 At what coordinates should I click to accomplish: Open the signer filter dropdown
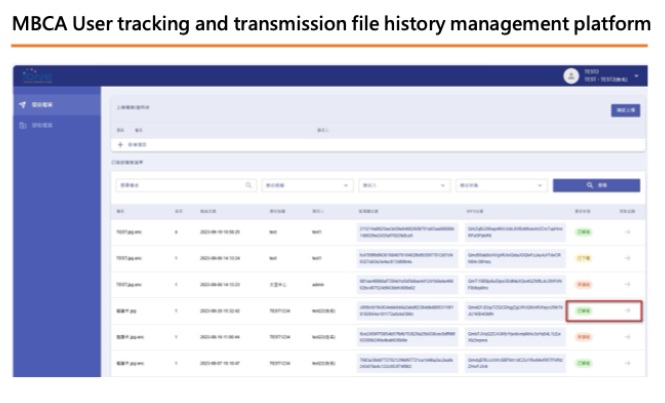[404, 185]
